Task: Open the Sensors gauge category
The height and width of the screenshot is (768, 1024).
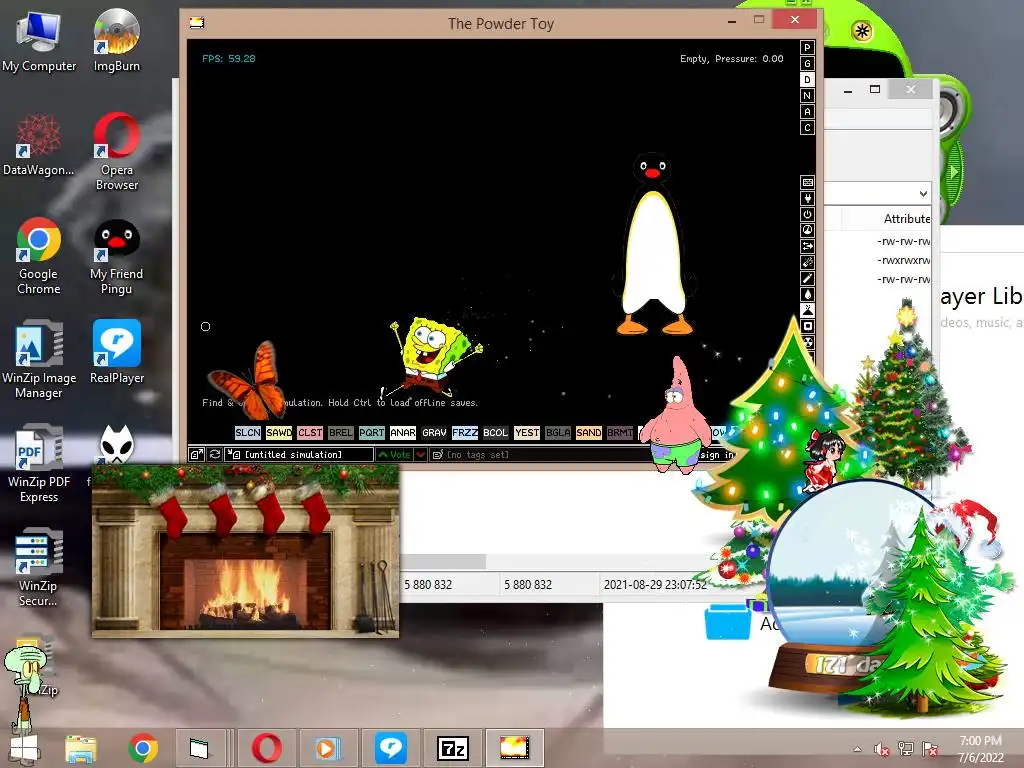Action: click(807, 230)
